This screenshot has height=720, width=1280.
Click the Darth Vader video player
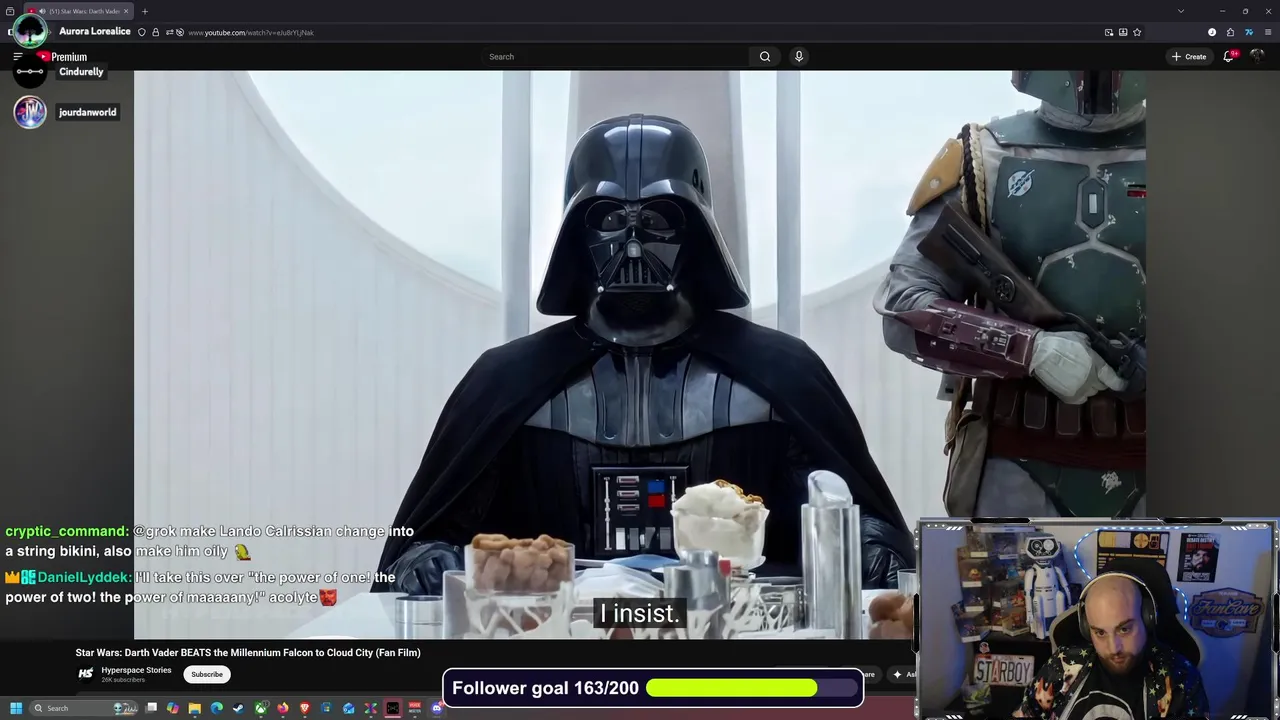coord(640,355)
